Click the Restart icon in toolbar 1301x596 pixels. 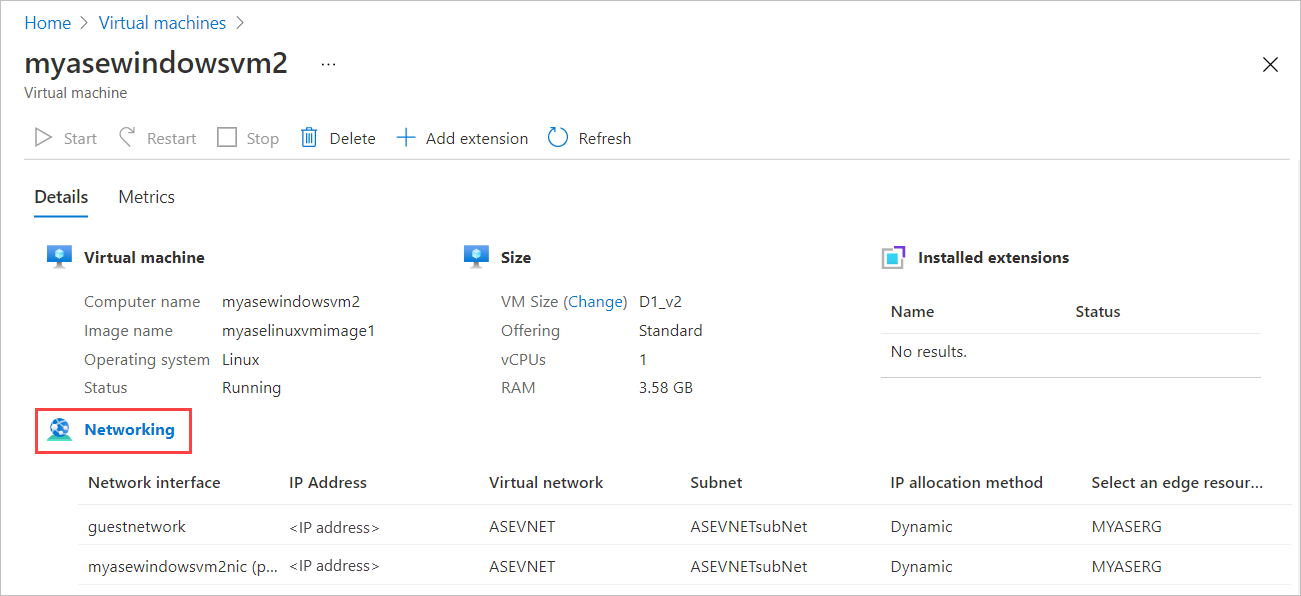point(127,138)
